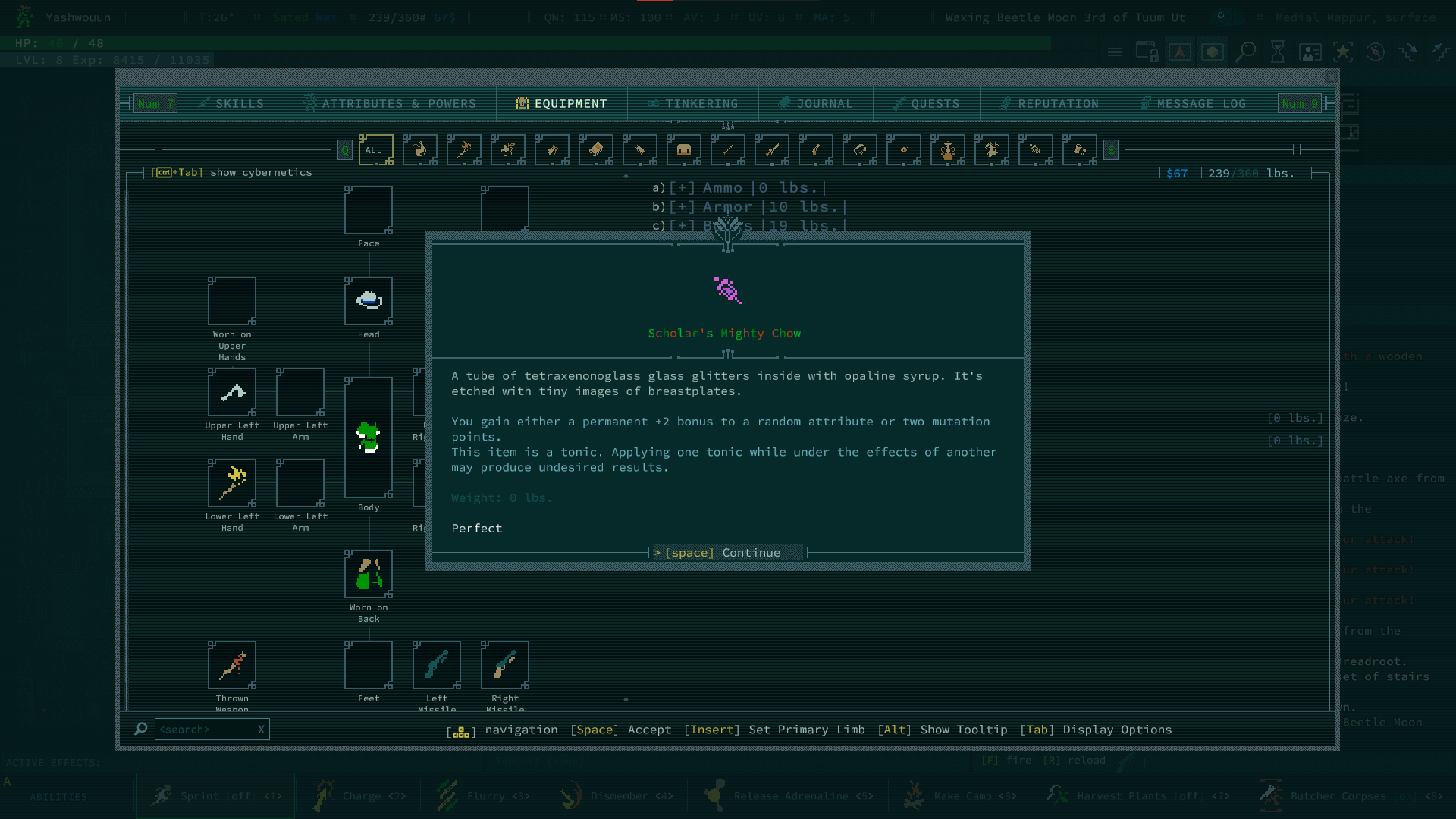Open the Attributes & Powers tab
This screenshot has height=819, width=1456.
[x=391, y=104]
